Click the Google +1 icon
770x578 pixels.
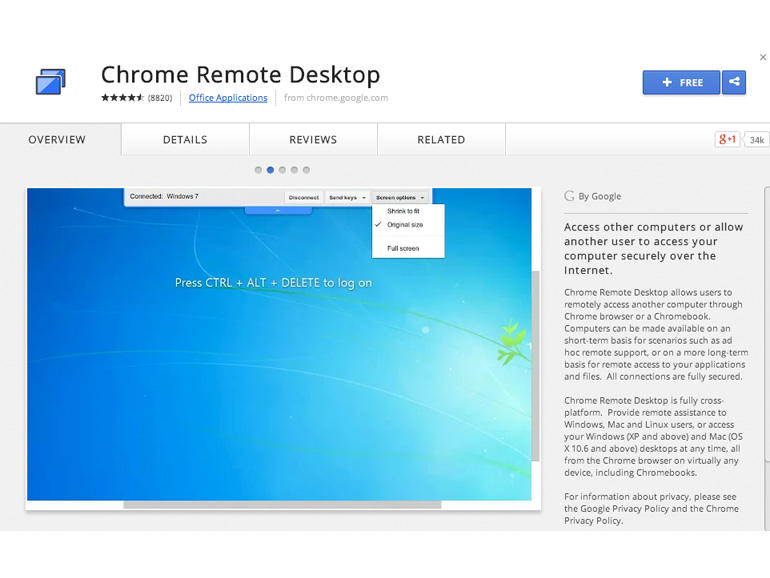[x=727, y=139]
